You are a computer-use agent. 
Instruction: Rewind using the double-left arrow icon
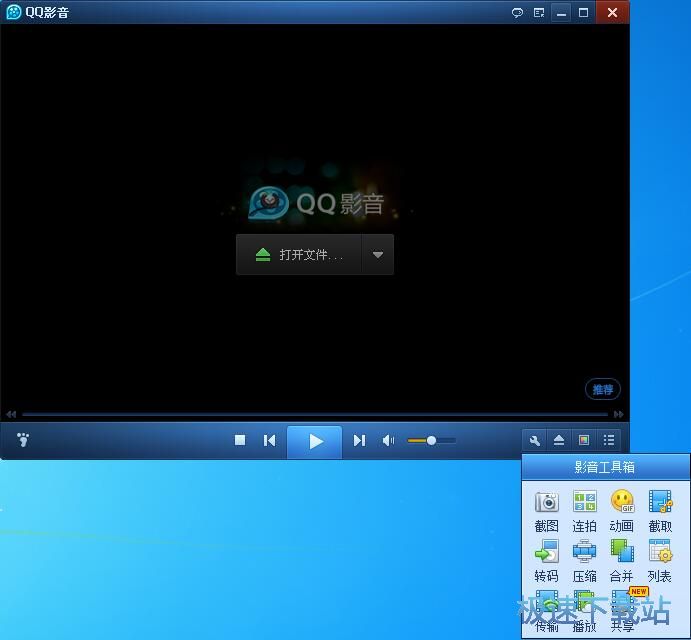pyautogui.click(x=11, y=414)
